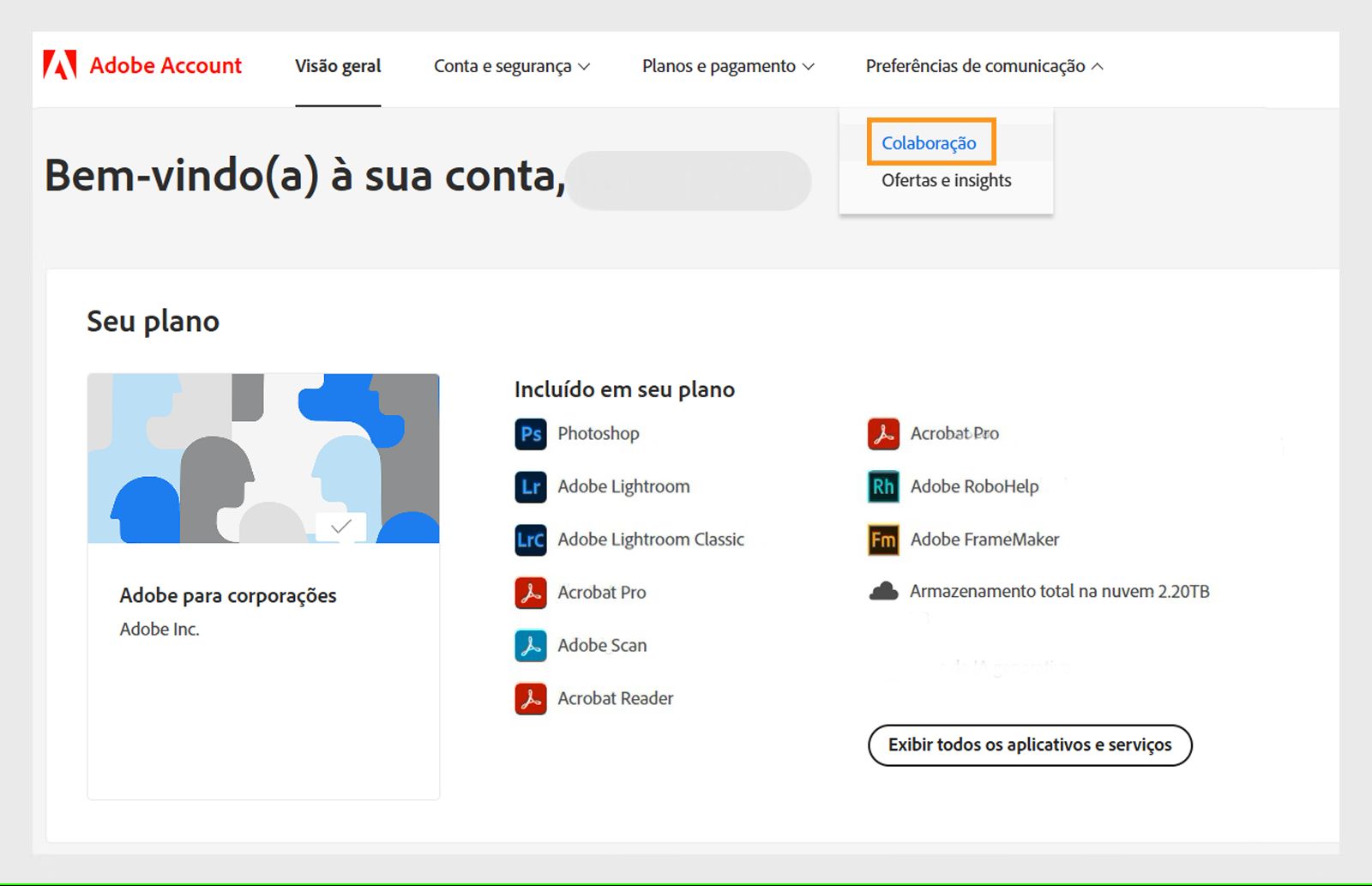Click the Adobe FrameMaker app name

coord(984,539)
